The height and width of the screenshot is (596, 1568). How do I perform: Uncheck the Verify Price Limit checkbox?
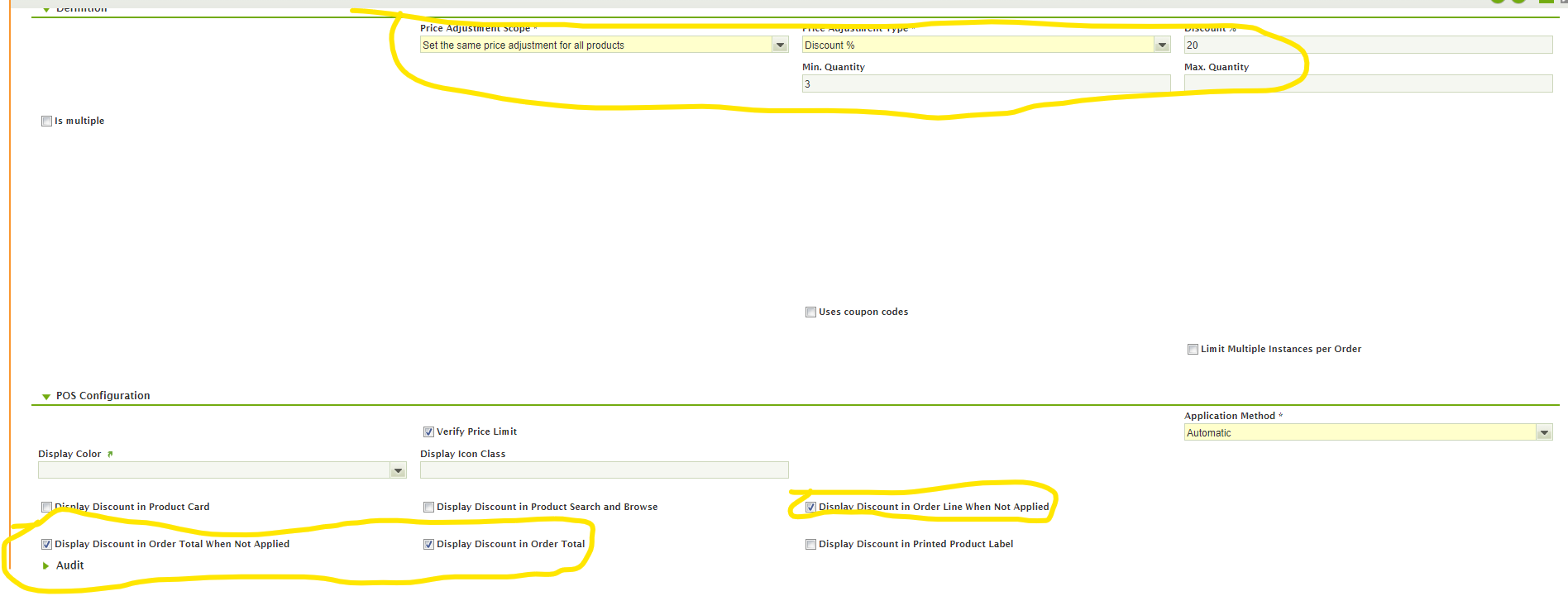point(428,432)
